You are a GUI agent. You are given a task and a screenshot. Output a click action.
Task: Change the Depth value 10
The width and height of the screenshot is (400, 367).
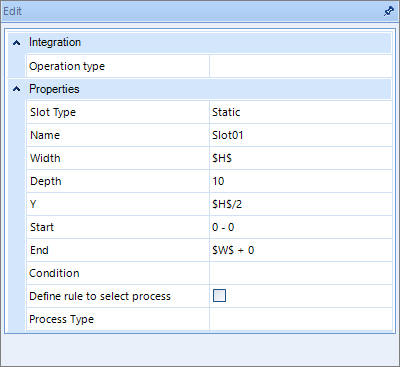pos(301,181)
